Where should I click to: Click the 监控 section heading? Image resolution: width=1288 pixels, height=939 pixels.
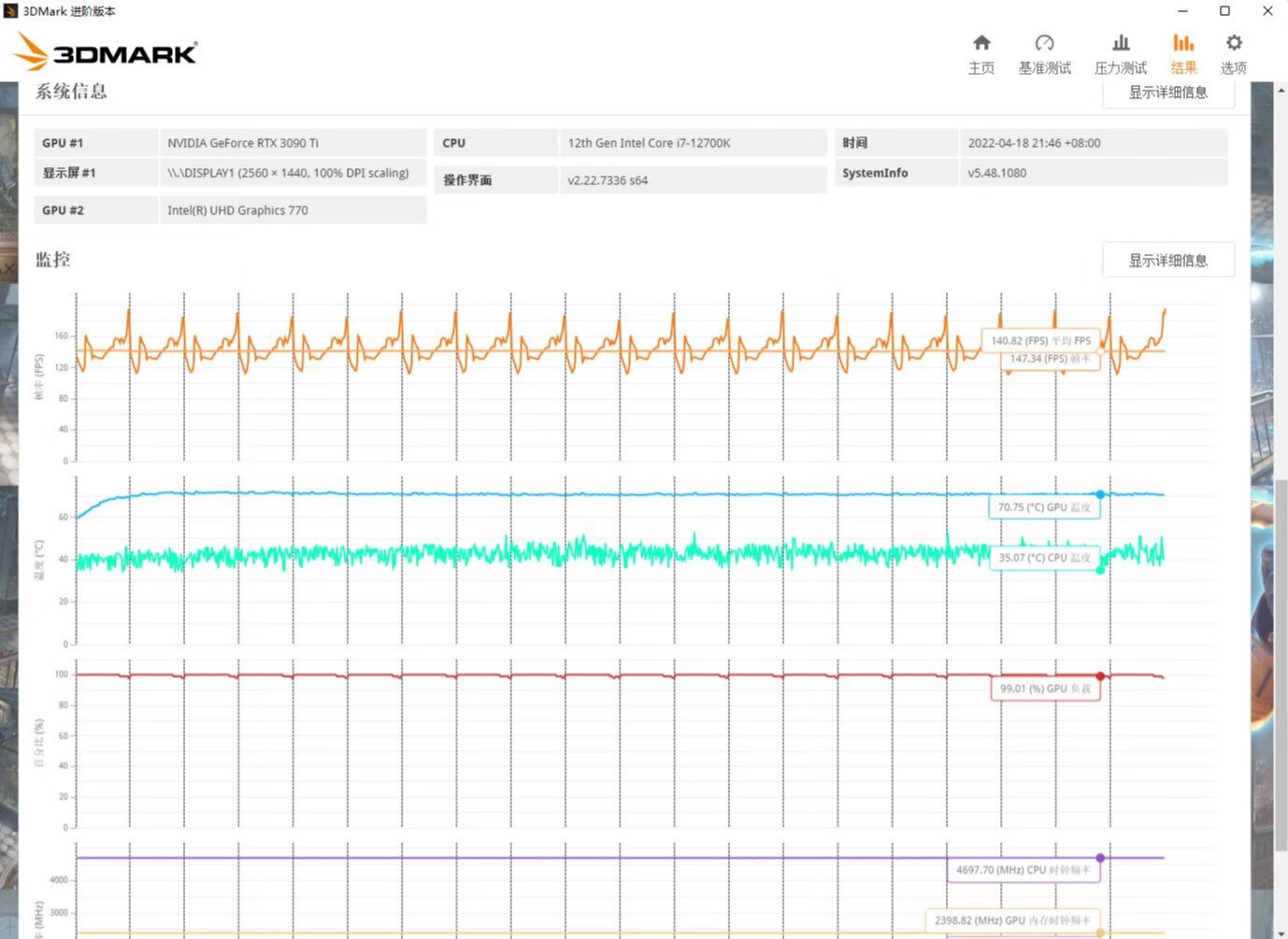point(53,260)
